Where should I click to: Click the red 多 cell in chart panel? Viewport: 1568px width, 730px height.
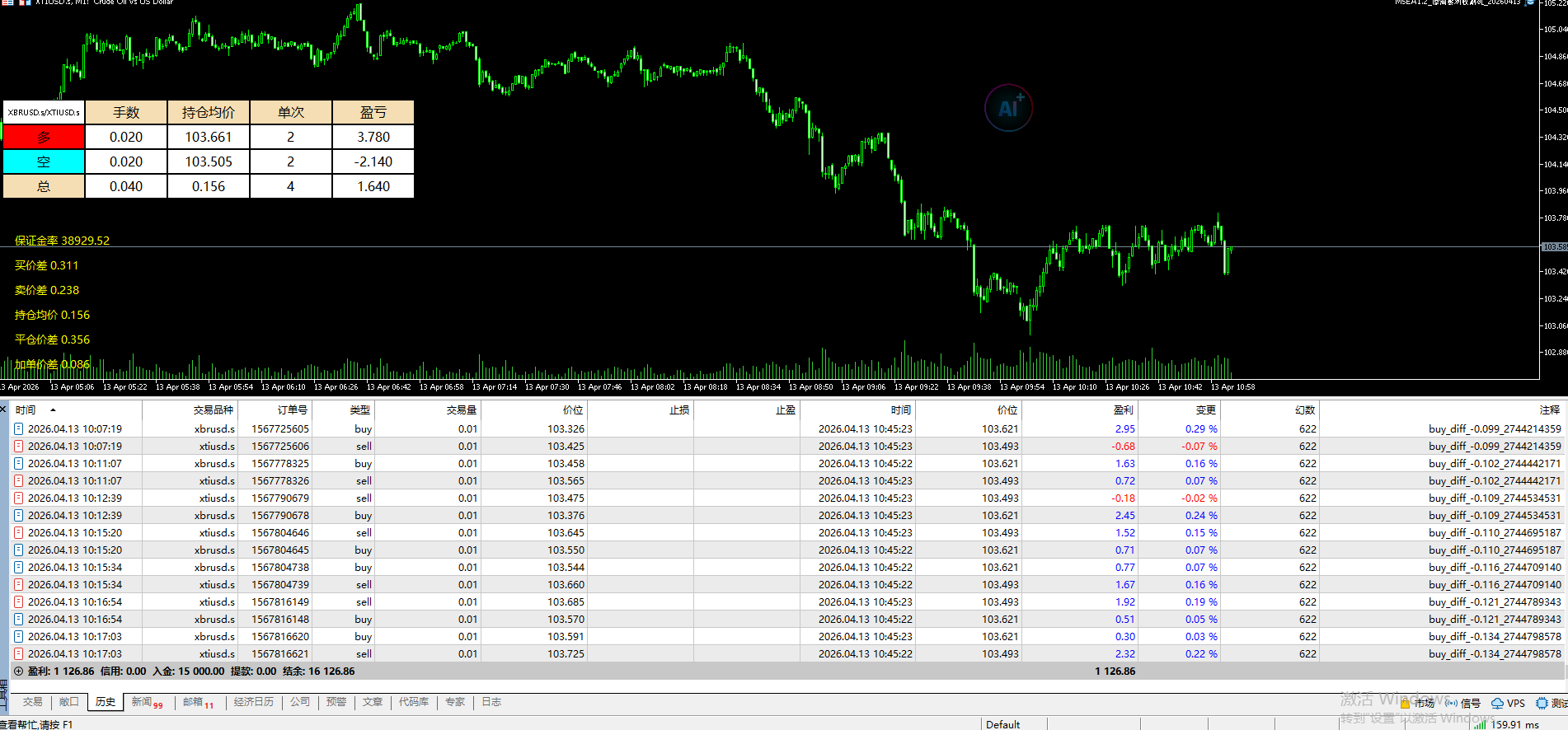point(44,137)
